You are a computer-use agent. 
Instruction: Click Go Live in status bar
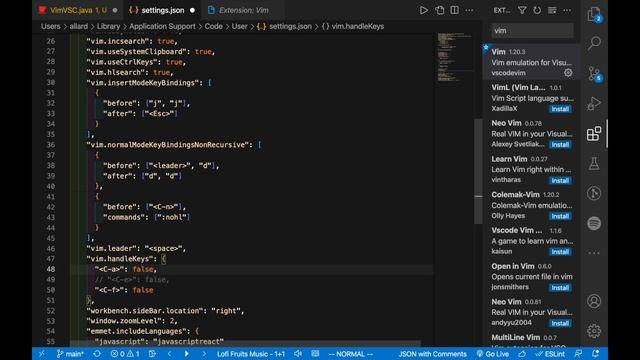coord(493,353)
